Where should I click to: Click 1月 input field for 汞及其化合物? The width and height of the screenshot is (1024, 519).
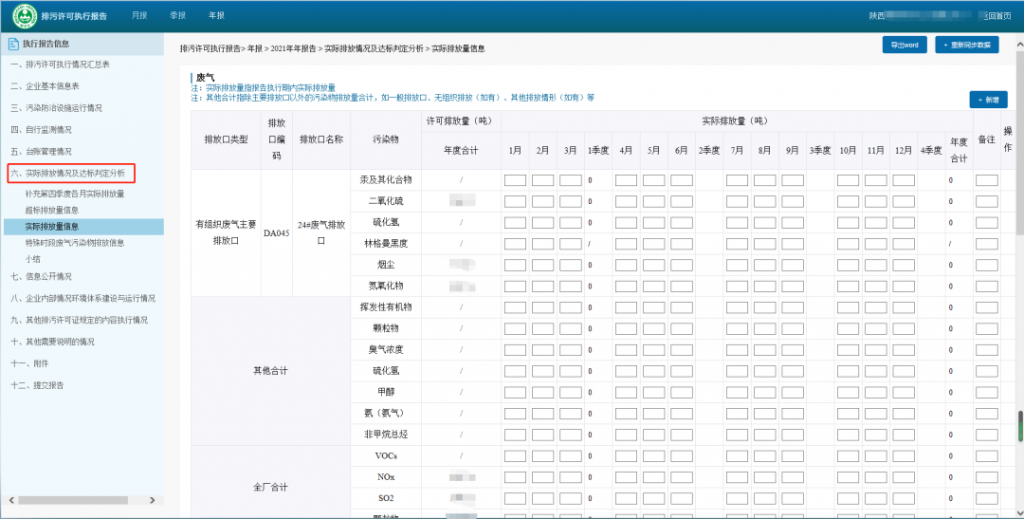point(515,180)
